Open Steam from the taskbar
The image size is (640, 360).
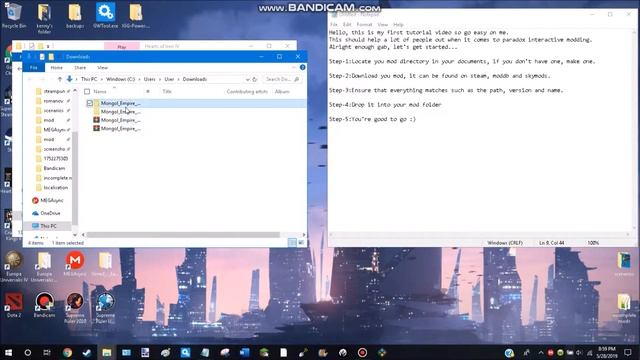pos(87,352)
